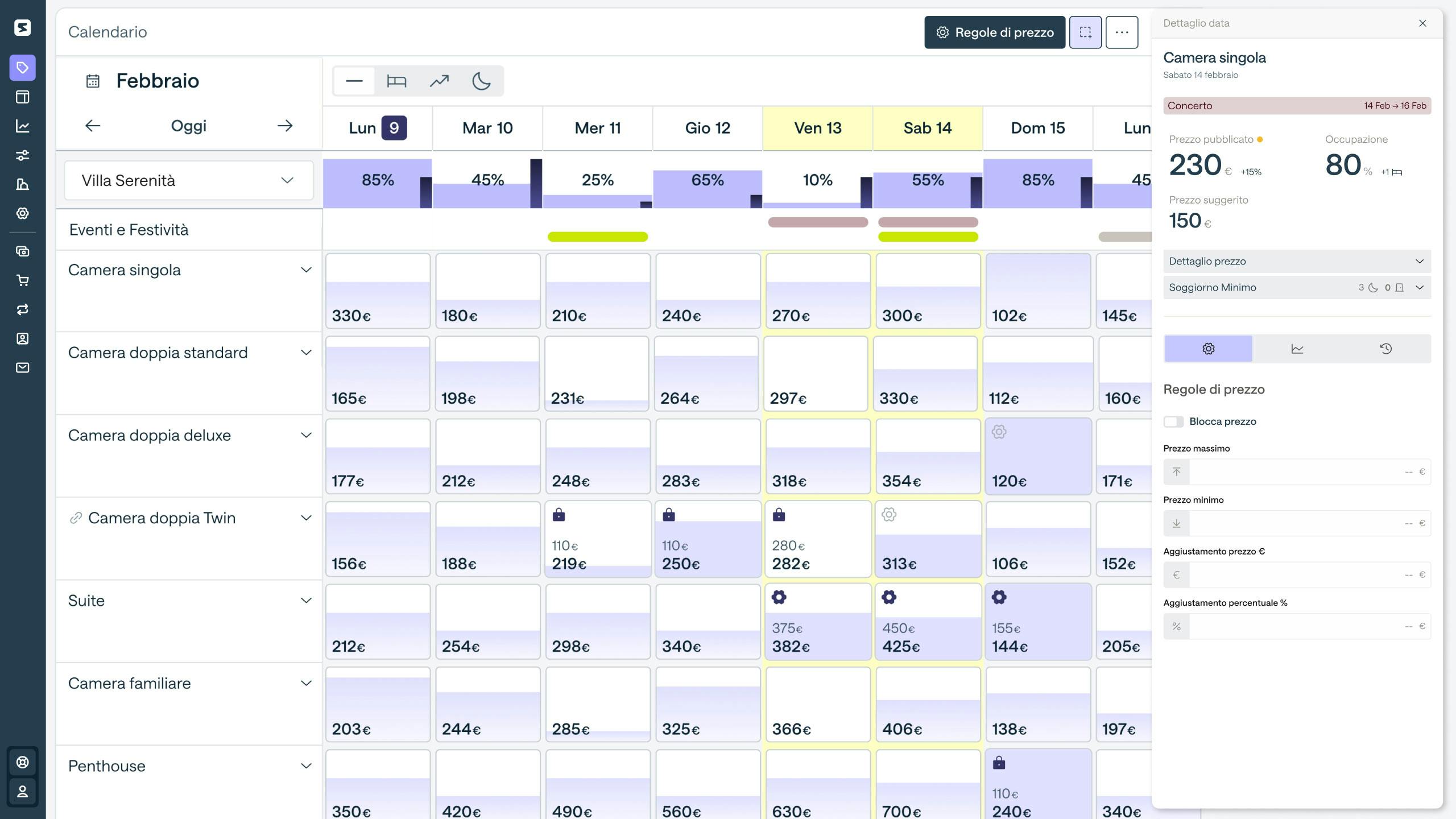
Task: Open the calendar icon beside Febbraio
Action: click(93, 81)
